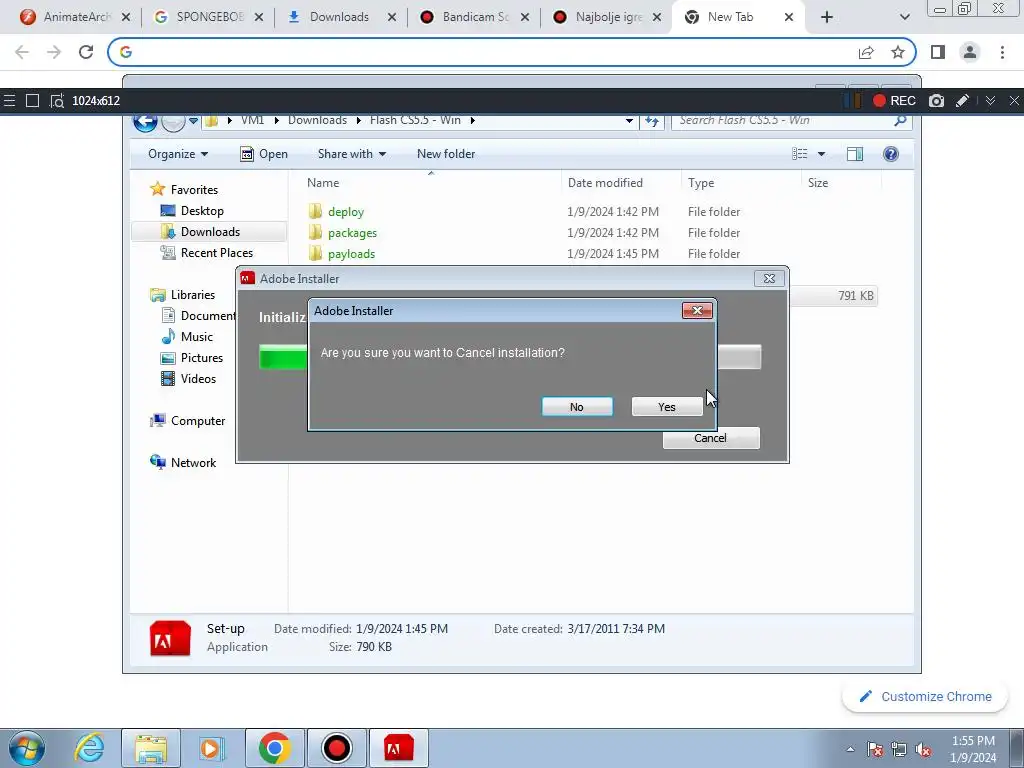Click Adobe Installer taskbar icon
Screen dimensions: 1024x768
point(398,748)
